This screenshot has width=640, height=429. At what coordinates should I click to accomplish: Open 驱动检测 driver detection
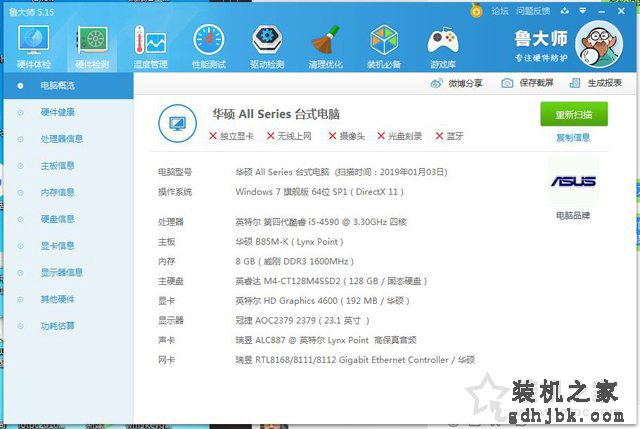click(x=267, y=46)
